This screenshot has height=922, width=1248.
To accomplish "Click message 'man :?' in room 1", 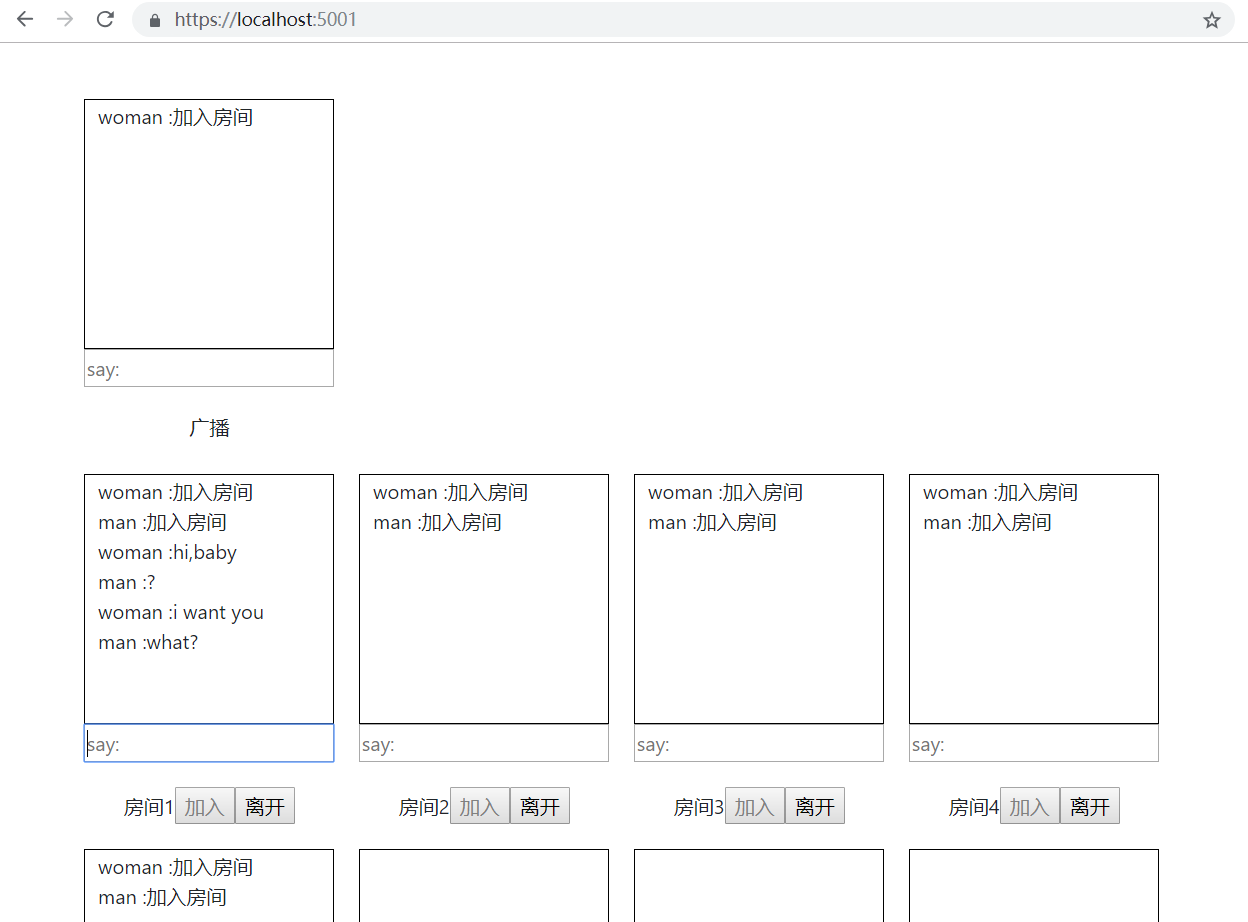I will click(127, 583).
